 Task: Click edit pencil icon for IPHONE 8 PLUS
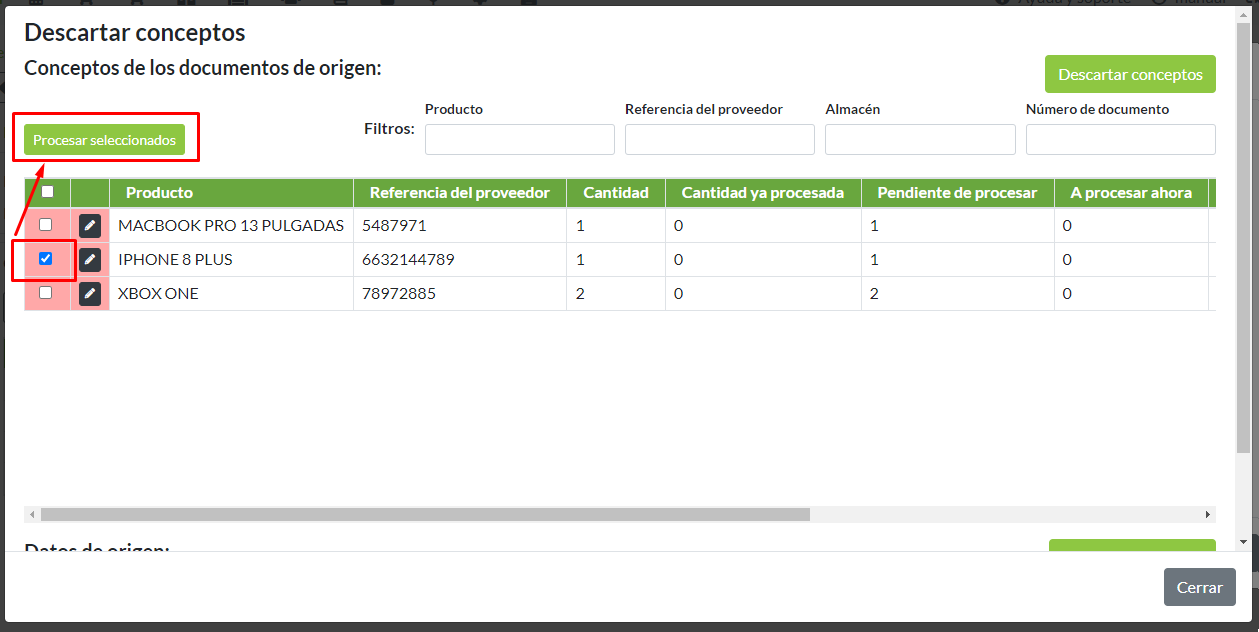(x=90, y=260)
